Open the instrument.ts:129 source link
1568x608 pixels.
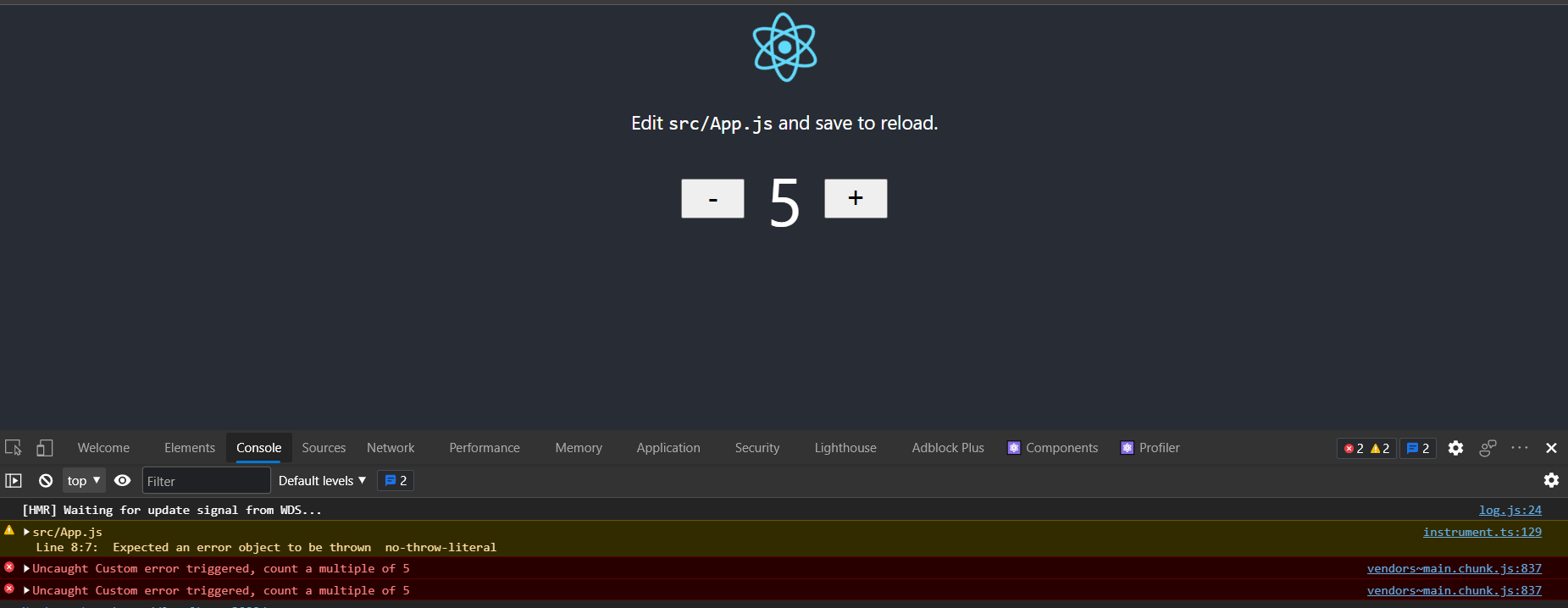click(1482, 532)
